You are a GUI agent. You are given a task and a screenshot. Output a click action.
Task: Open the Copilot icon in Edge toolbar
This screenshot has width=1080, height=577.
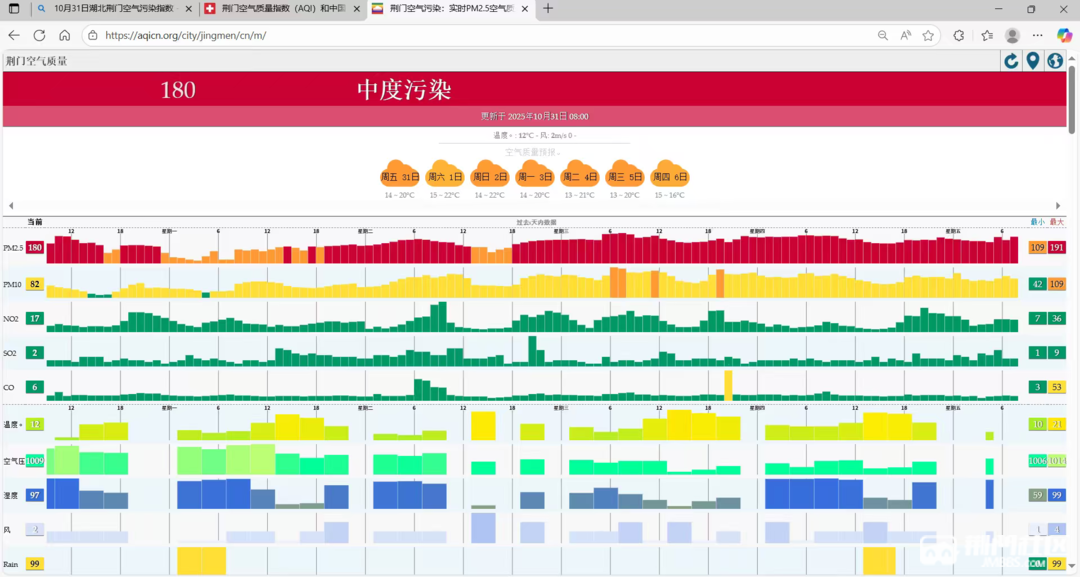pos(1064,35)
